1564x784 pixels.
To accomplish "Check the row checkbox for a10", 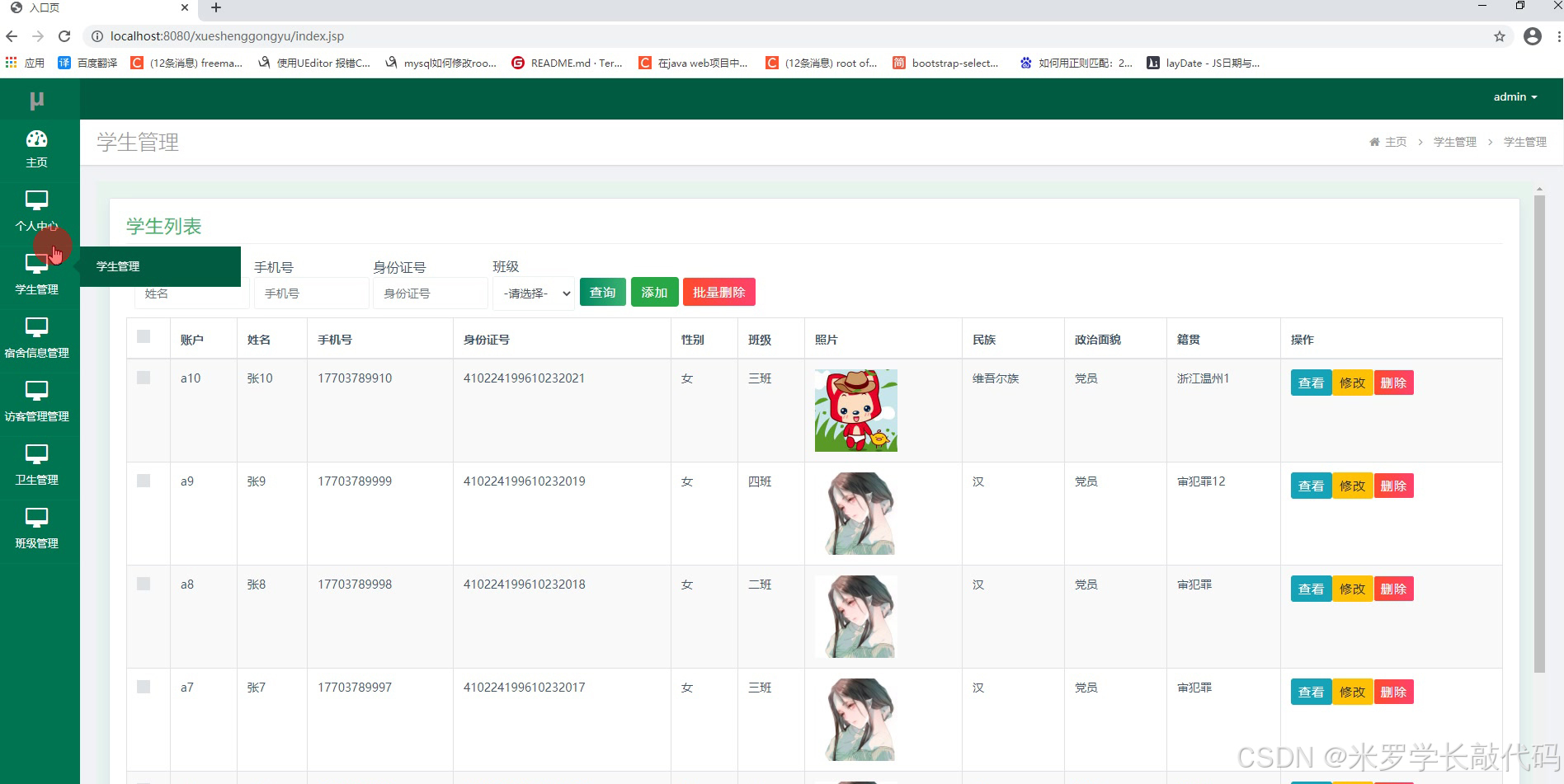I will click(x=144, y=378).
